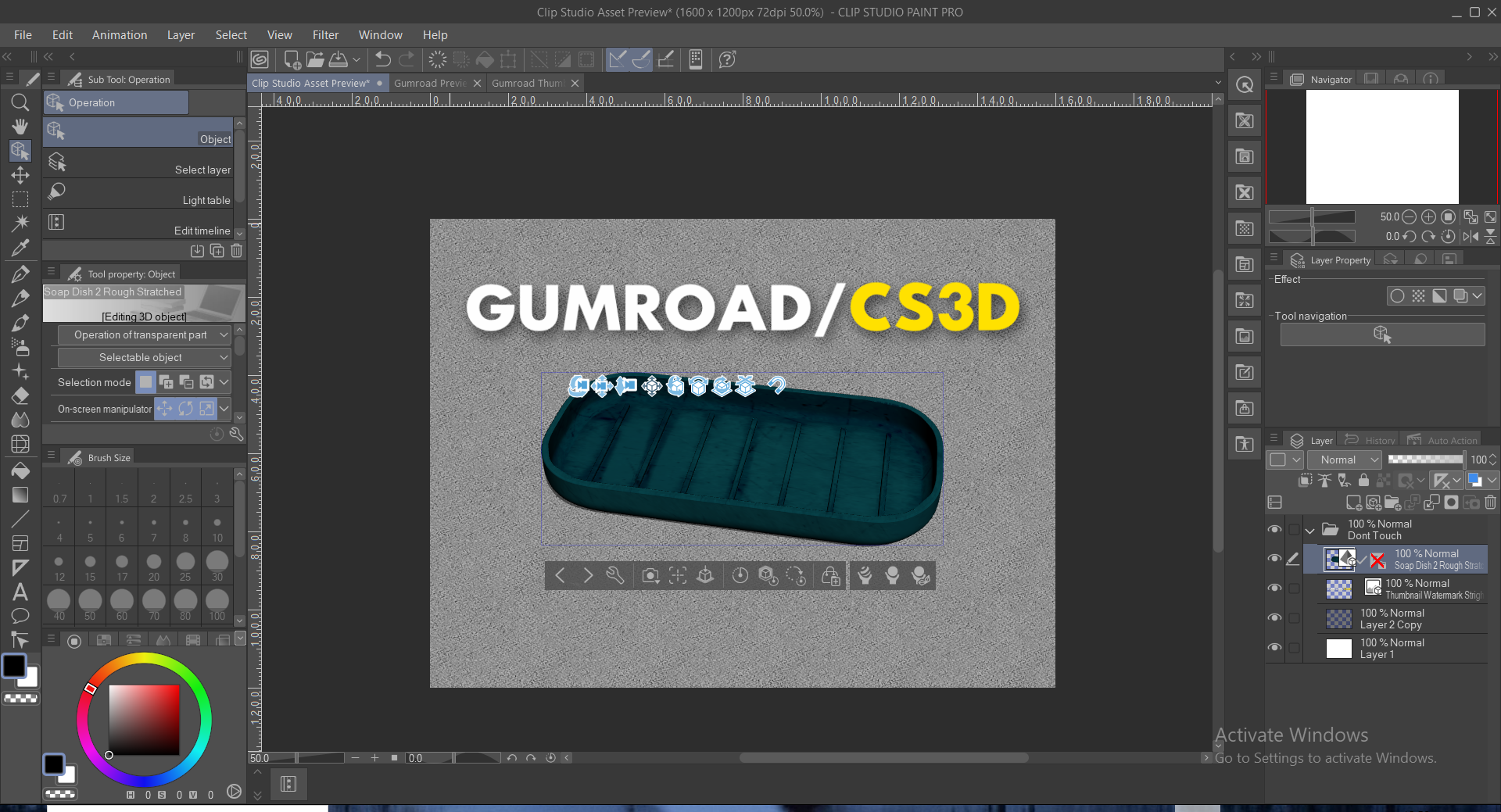Open the Animation menu
Image resolution: width=1501 pixels, height=812 pixels.
pyautogui.click(x=120, y=35)
